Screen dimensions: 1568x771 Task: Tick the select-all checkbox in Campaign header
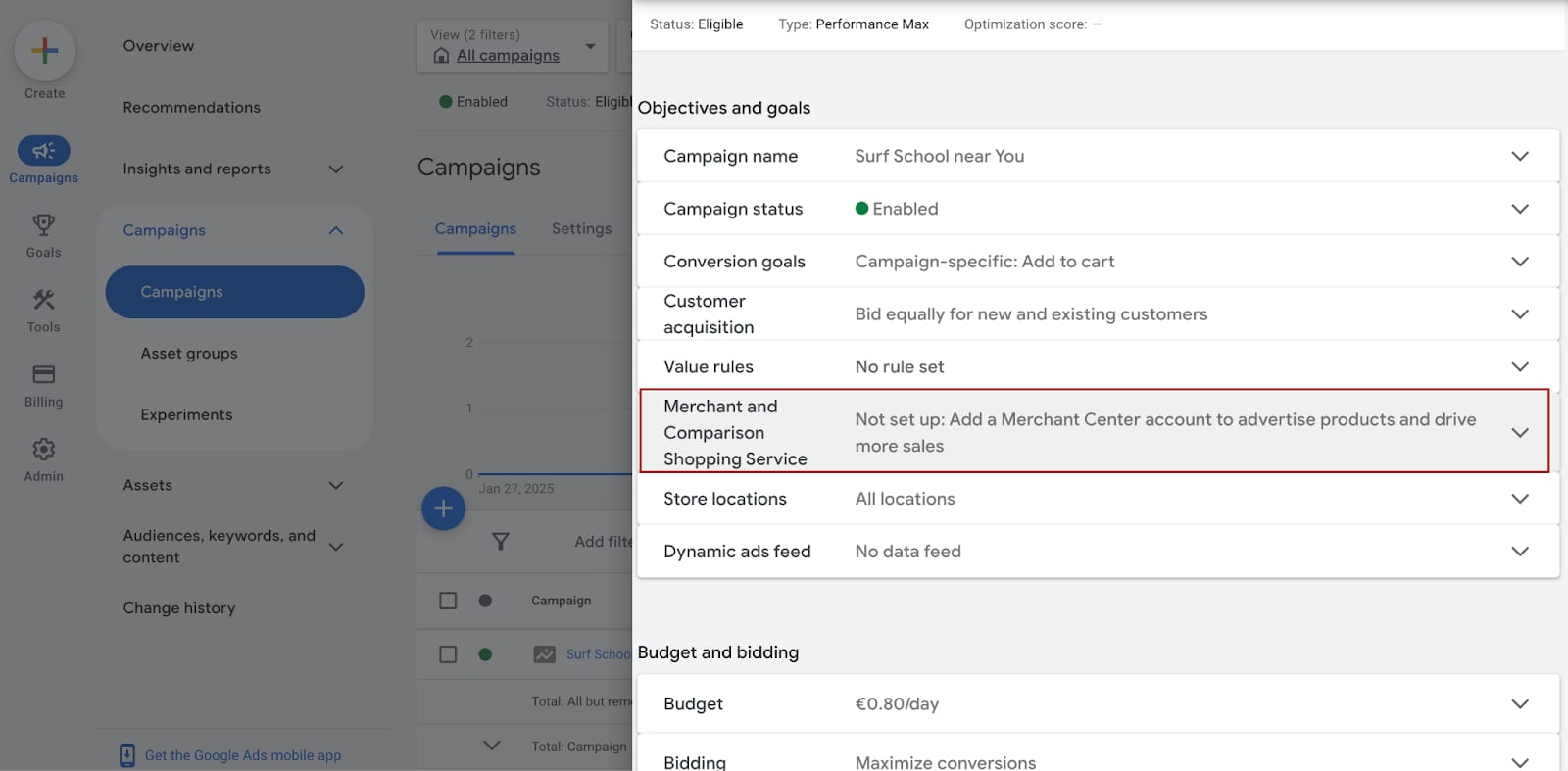click(x=448, y=601)
